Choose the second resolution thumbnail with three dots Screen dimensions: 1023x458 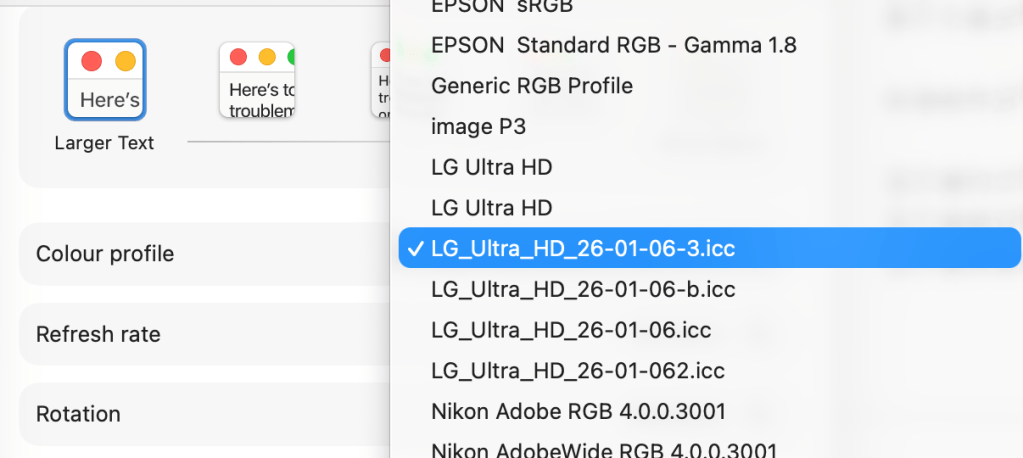[x=257, y=80]
